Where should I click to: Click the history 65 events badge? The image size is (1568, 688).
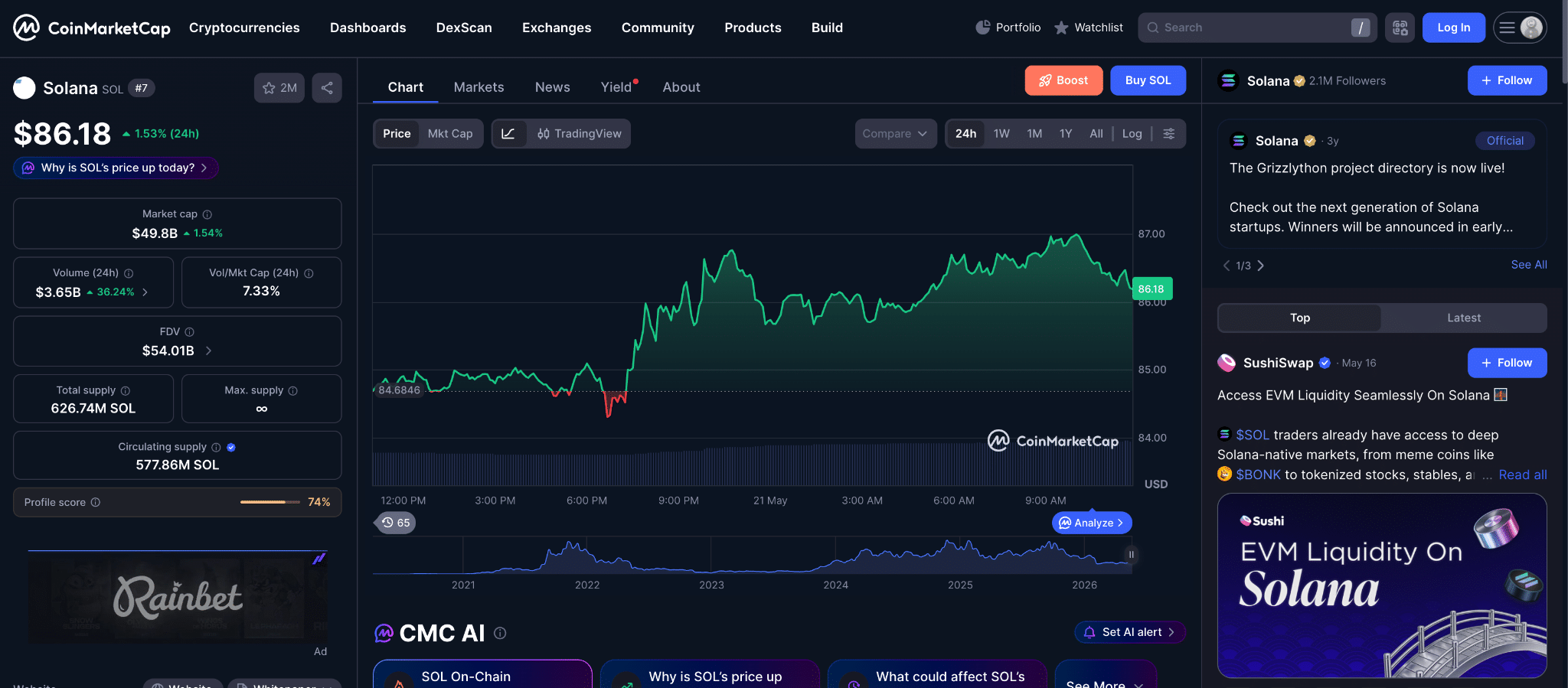[396, 523]
